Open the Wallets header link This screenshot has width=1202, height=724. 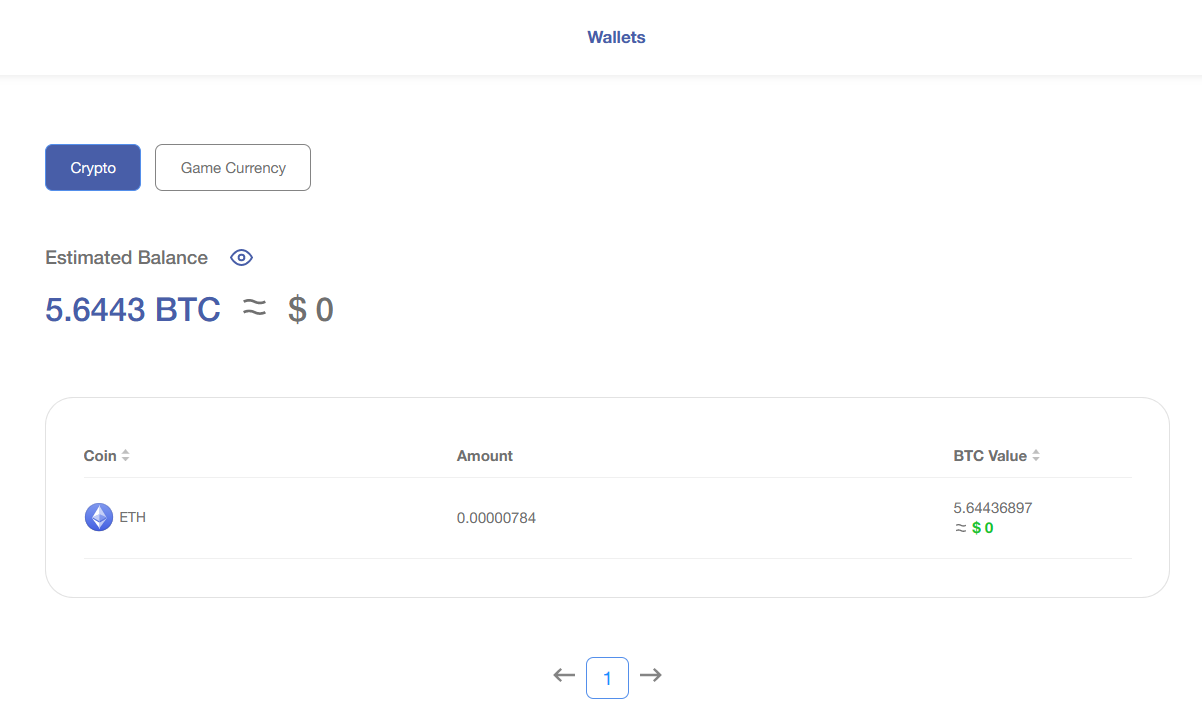(x=616, y=38)
